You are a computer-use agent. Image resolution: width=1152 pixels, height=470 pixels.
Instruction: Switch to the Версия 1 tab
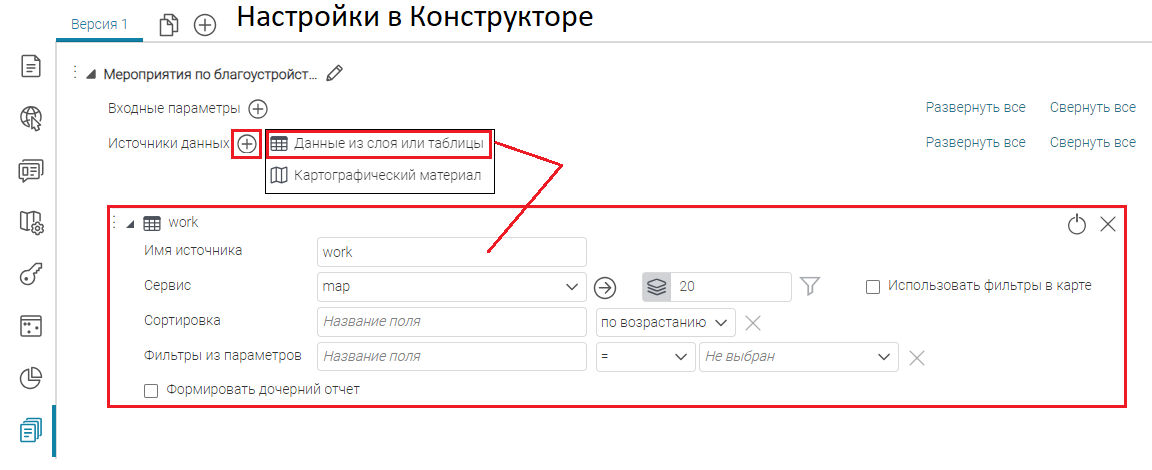(99, 24)
